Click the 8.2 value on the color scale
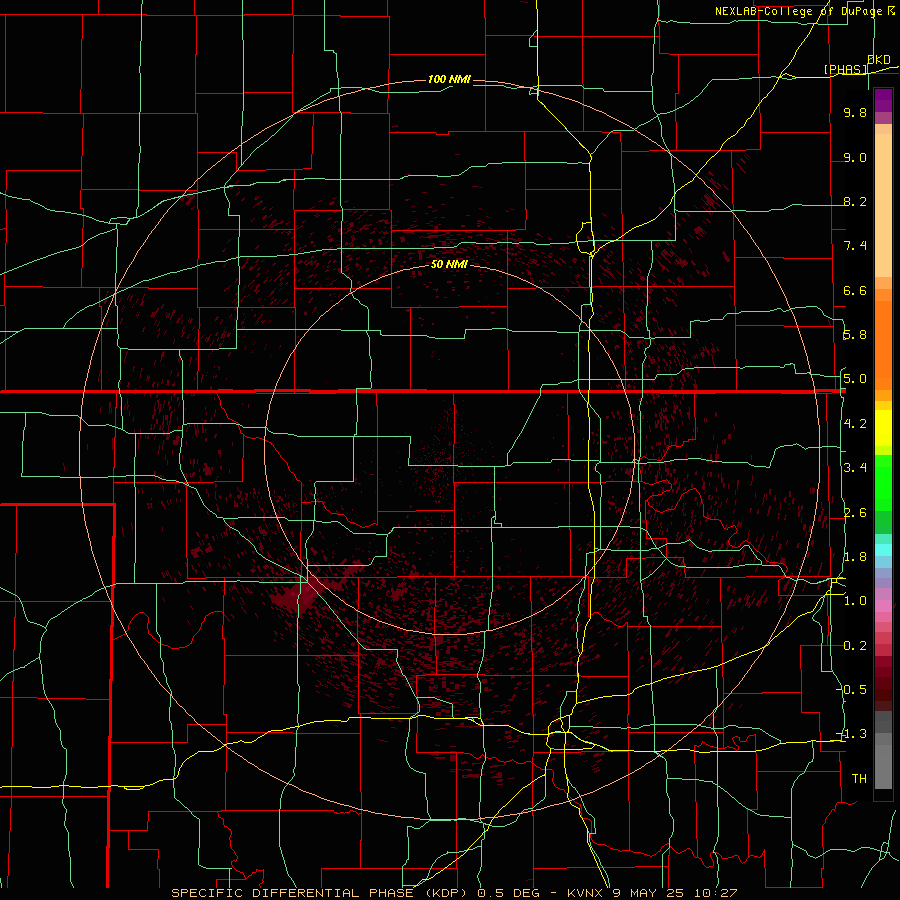This screenshot has height=900, width=900. tap(855, 201)
